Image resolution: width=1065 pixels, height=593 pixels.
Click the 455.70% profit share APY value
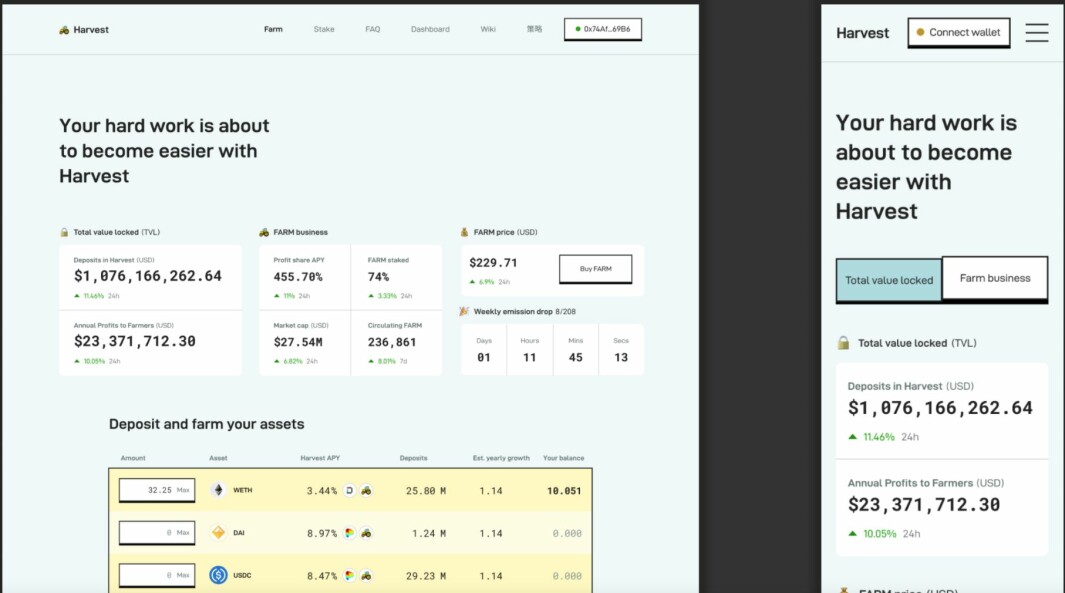click(x=297, y=277)
